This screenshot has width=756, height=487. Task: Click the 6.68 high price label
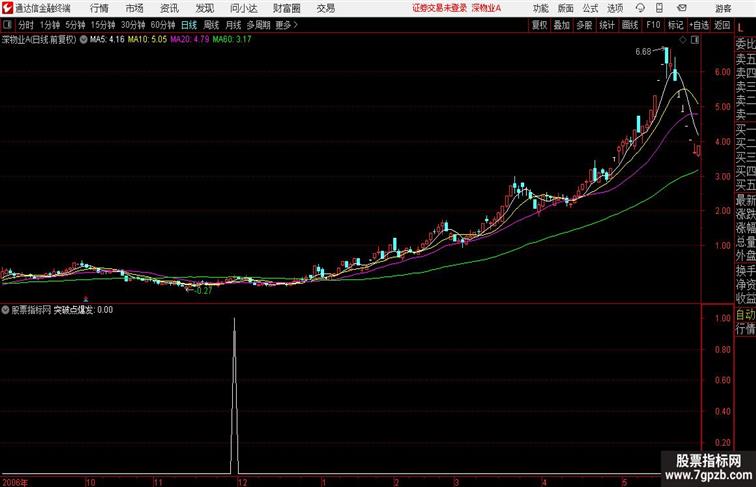pyautogui.click(x=643, y=52)
